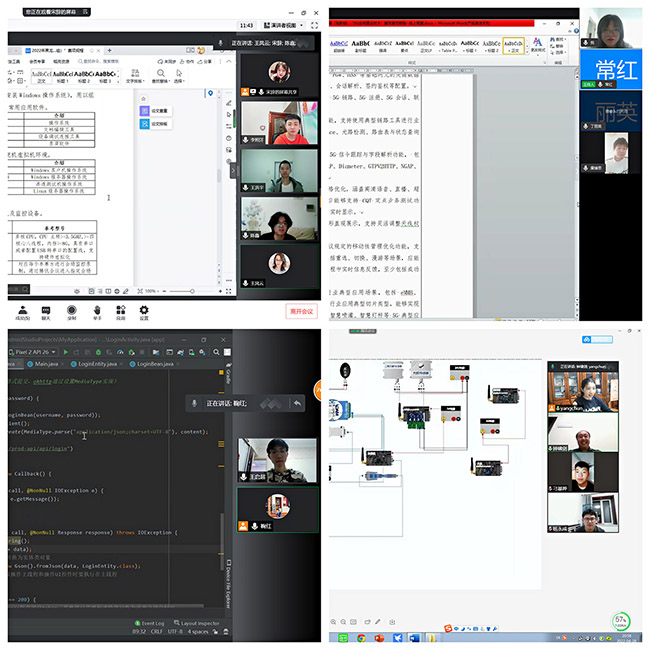This screenshot has height=650, width=650.
Task: Click the red Leave Meeting button
Action: tap(301, 311)
